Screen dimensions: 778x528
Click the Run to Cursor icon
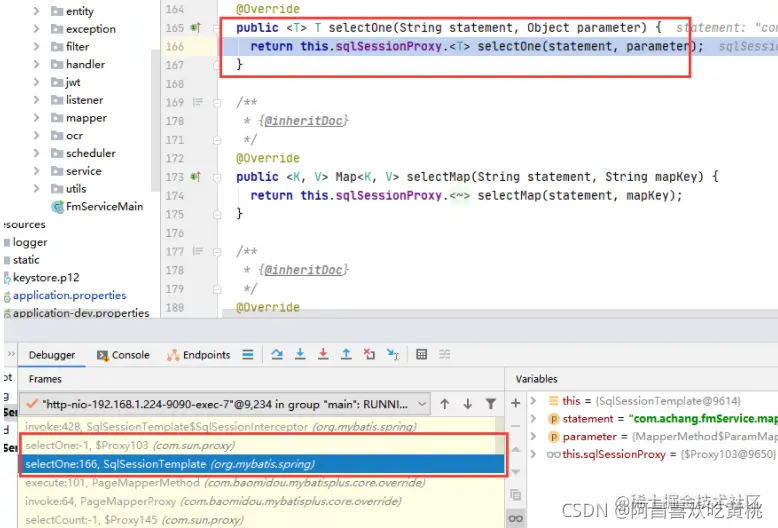point(392,354)
